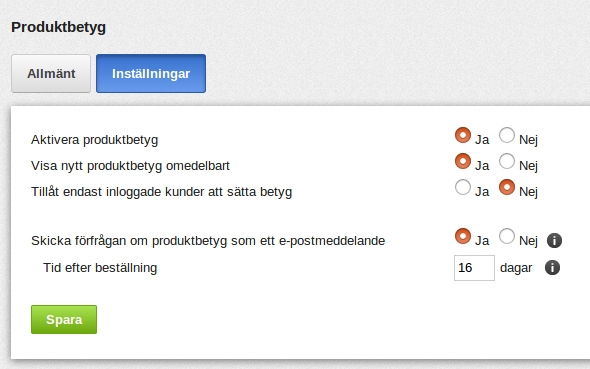Switch to the Allmänt tab
Viewport: 590px width, 369px height.
51,73
